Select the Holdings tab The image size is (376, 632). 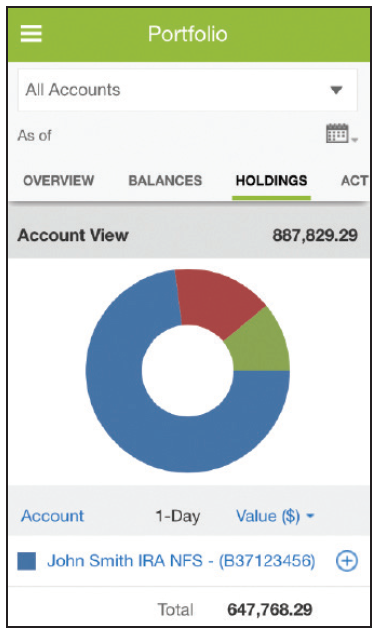coord(271,180)
